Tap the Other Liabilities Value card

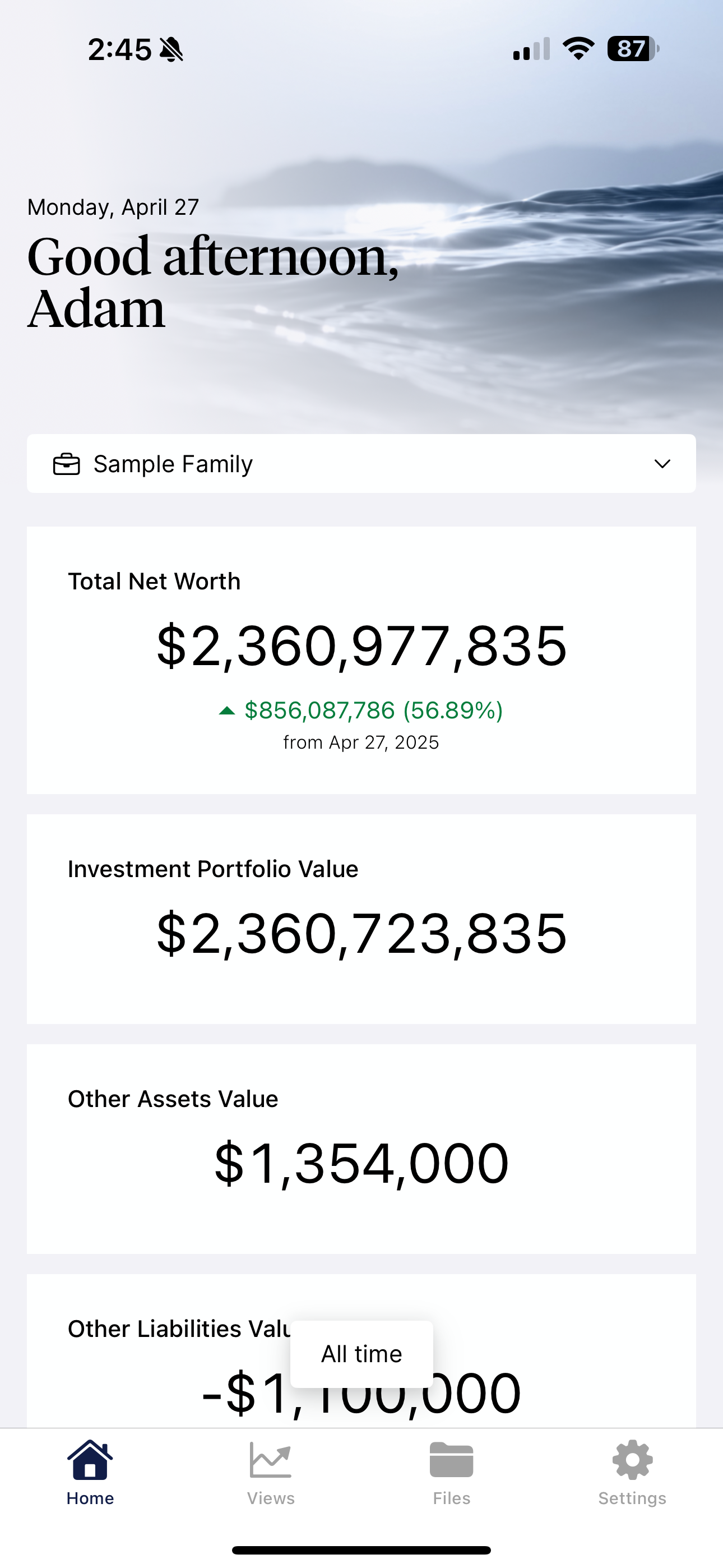[361, 1351]
